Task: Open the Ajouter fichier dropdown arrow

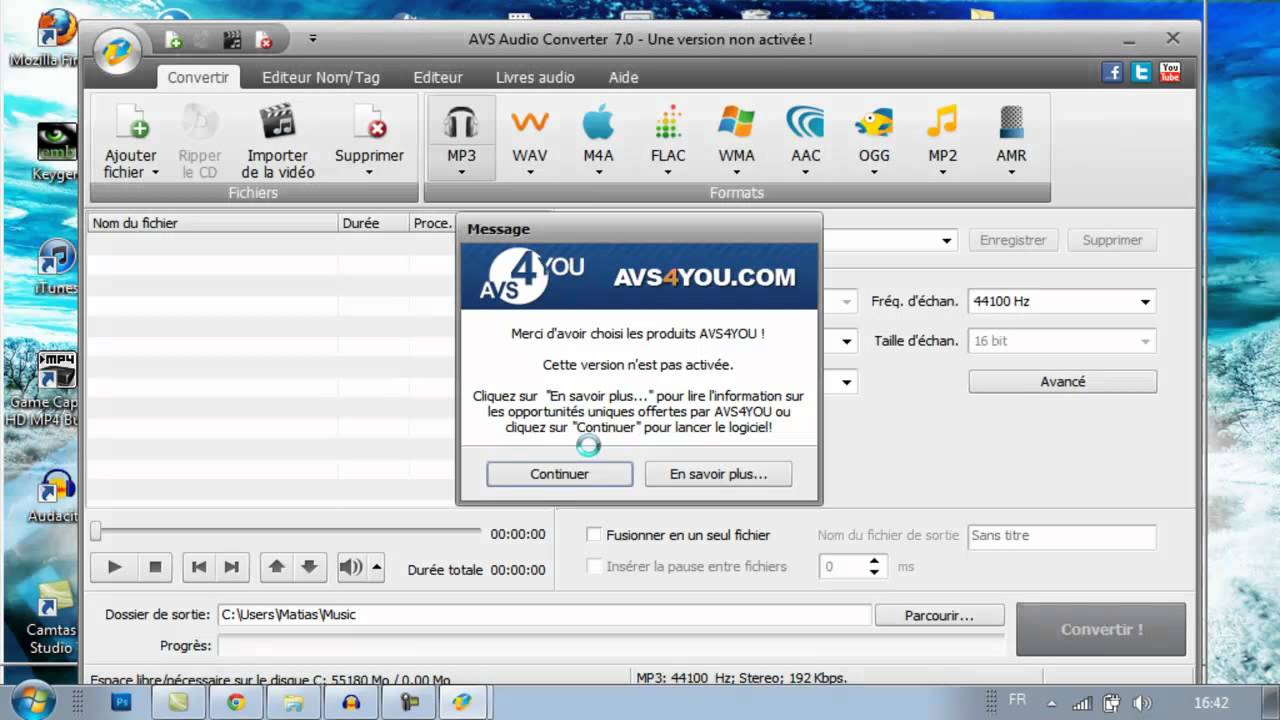Action: 155,173
